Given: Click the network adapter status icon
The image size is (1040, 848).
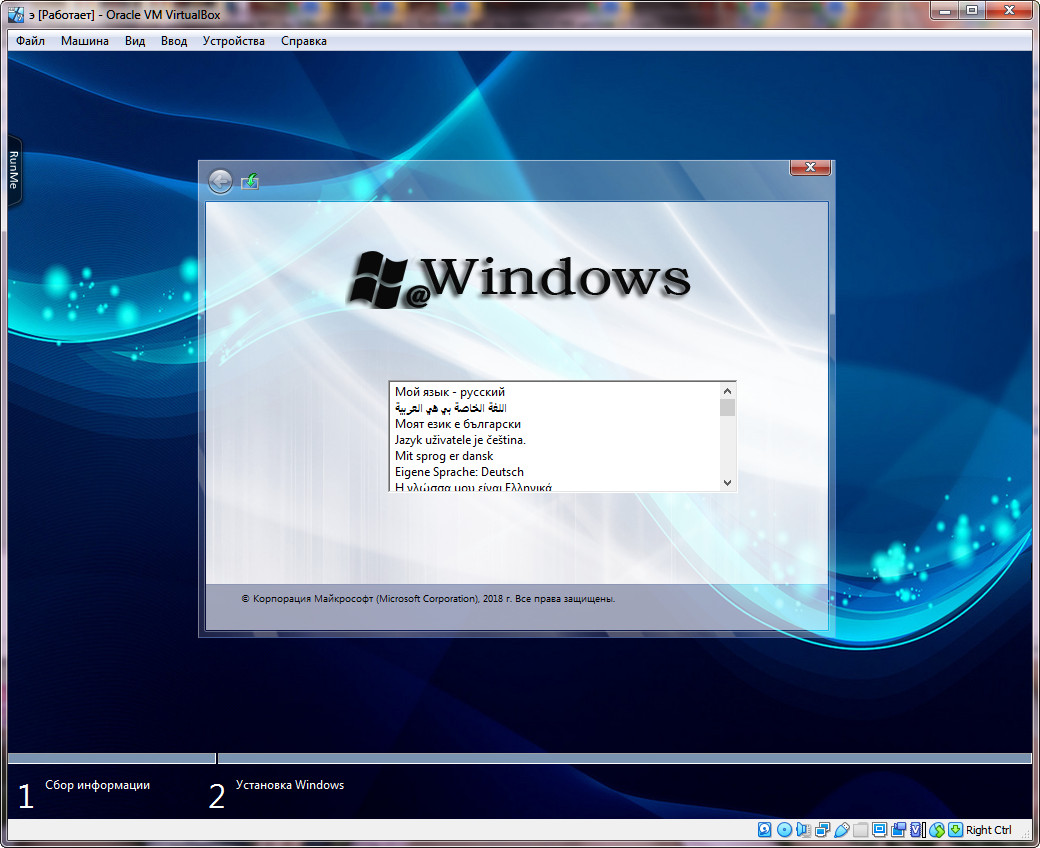Looking at the screenshot, I should pyautogui.click(x=822, y=829).
